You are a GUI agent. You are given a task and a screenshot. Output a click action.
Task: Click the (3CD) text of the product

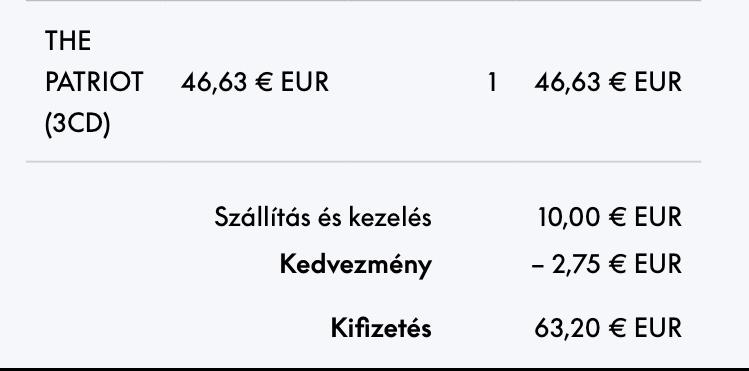77,124
